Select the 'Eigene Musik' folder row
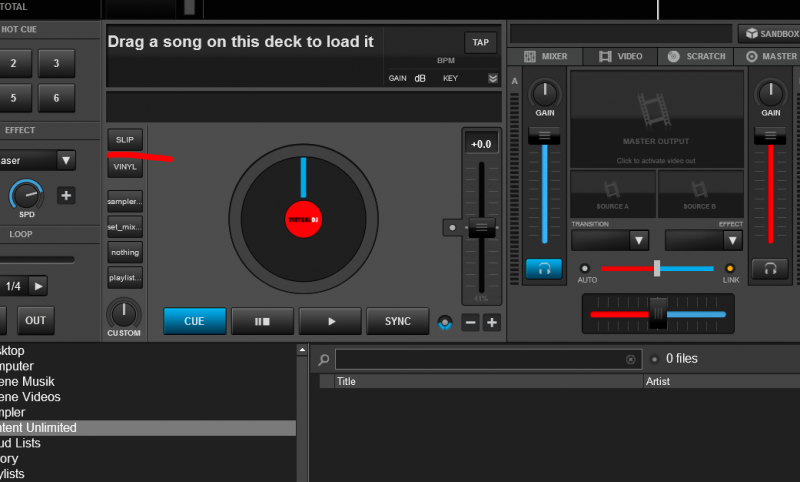The width and height of the screenshot is (800, 482). point(148,382)
